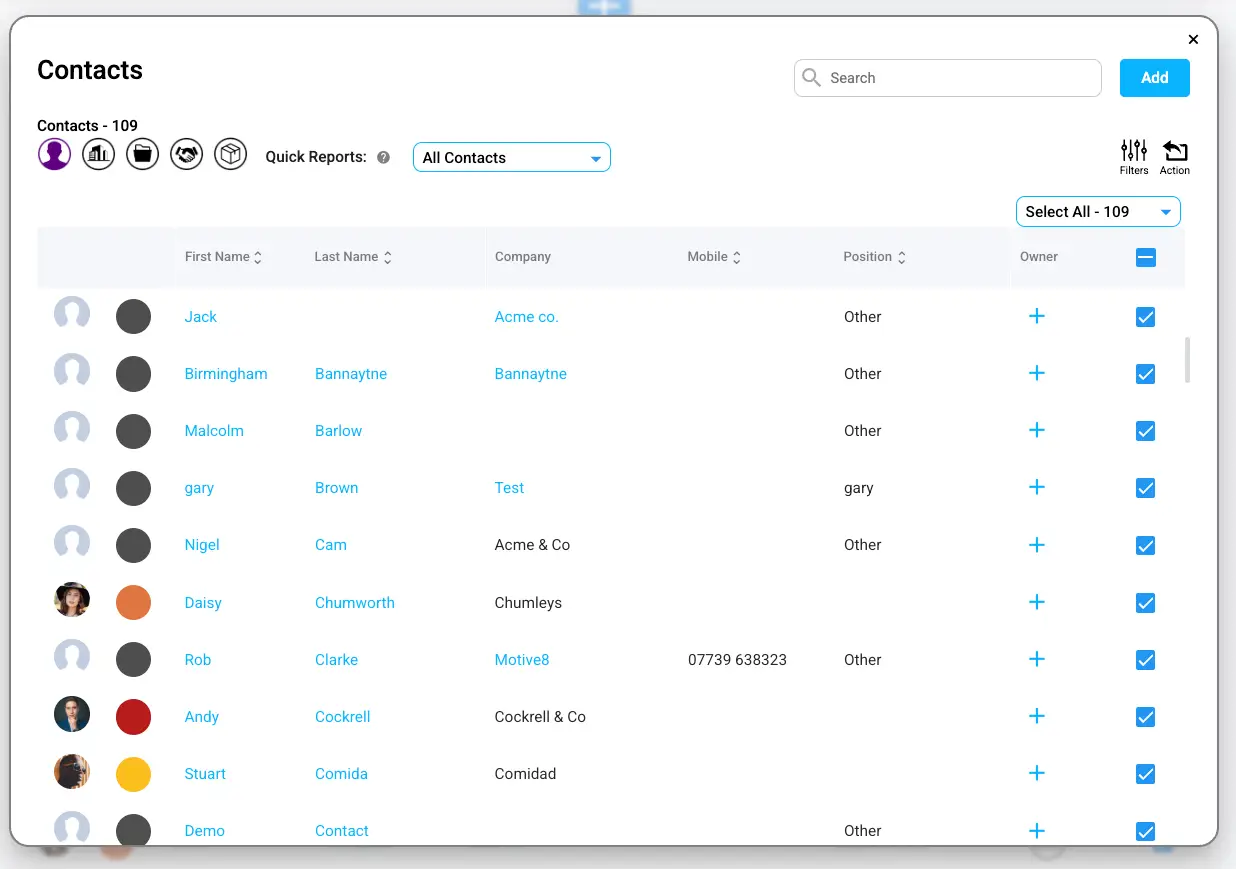Sort by the First Name column
The height and width of the screenshot is (869, 1236).
[x=223, y=257]
